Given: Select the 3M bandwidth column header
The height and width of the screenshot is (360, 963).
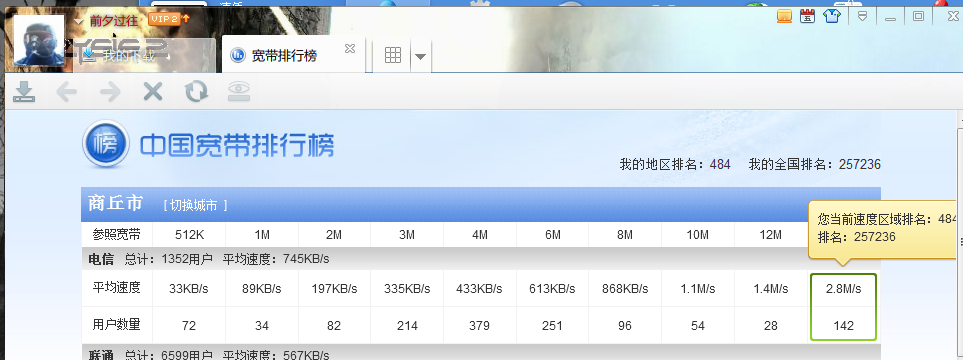Looking at the screenshot, I should tap(407, 235).
